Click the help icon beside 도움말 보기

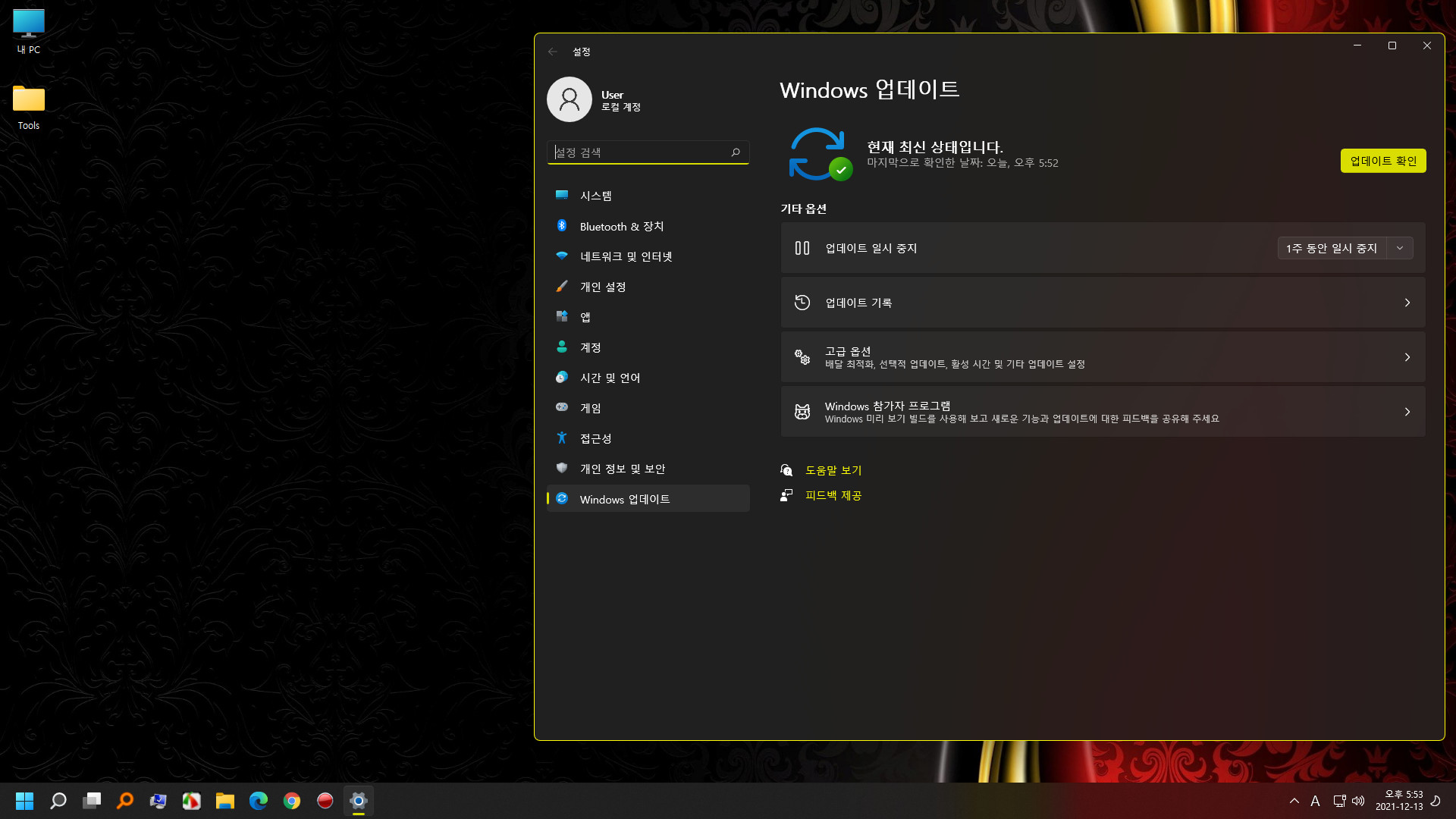(x=786, y=470)
